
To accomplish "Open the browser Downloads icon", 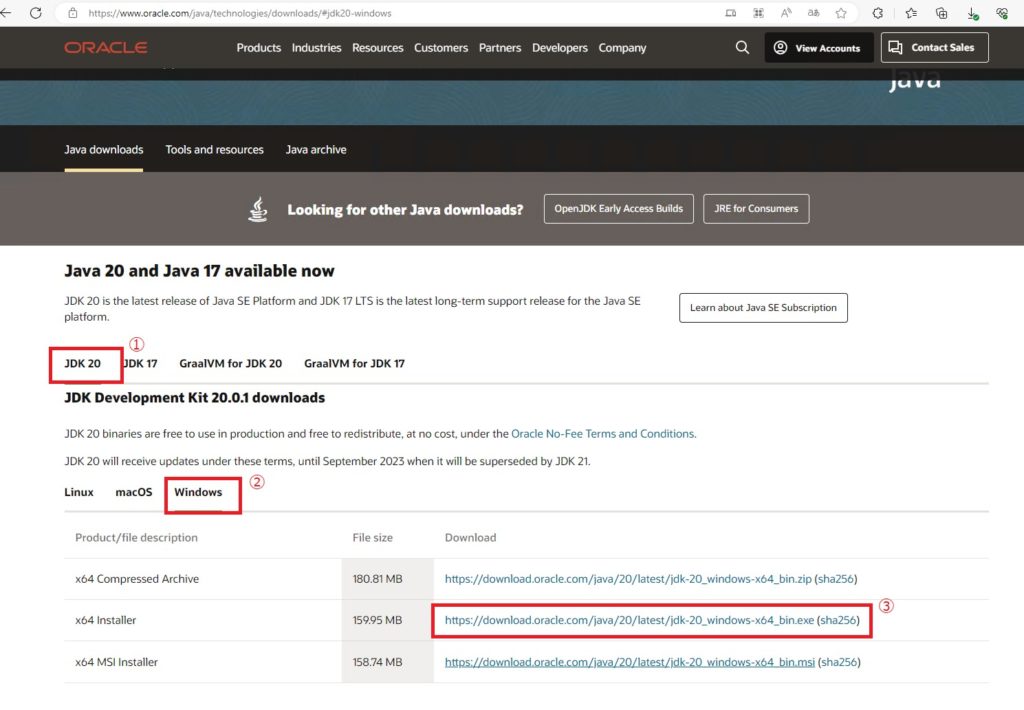I will pos(972,13).
